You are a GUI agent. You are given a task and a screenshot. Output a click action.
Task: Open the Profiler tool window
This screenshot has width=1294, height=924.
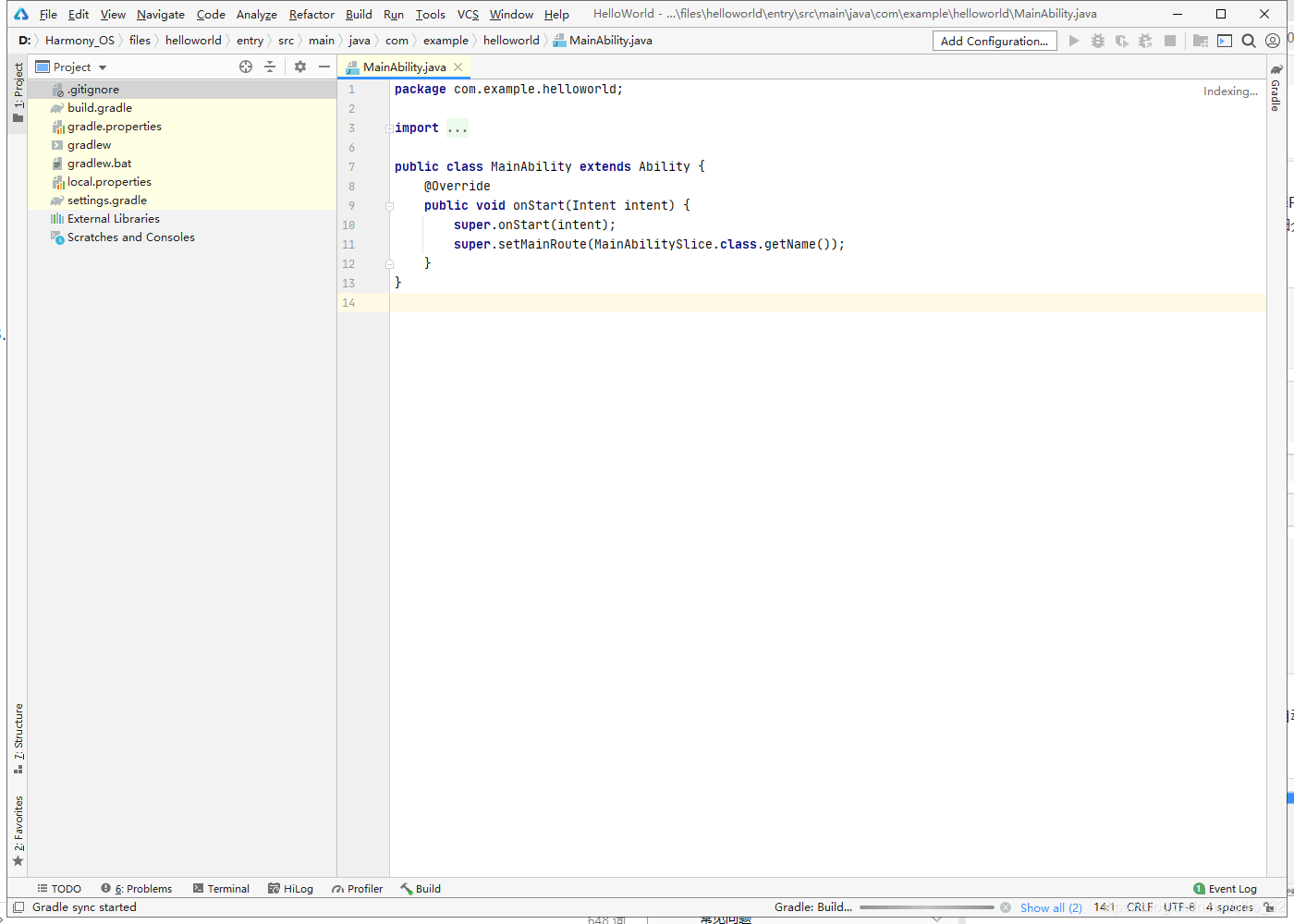coord(357,889)
